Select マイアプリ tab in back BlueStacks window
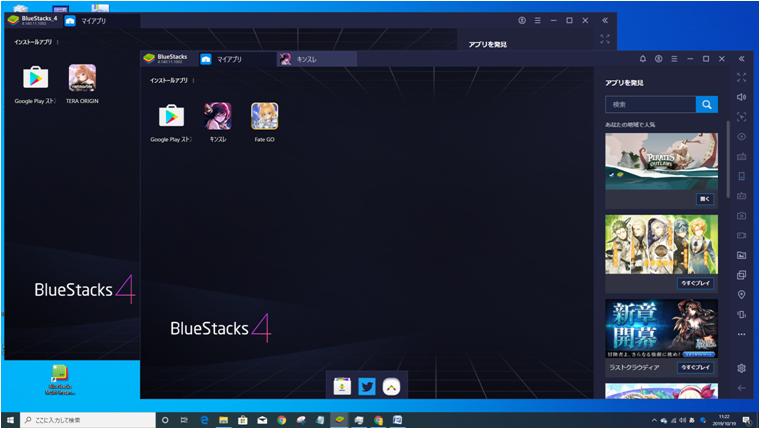The width and height of the screenshot is (761, 430). [x=101, y=21]
